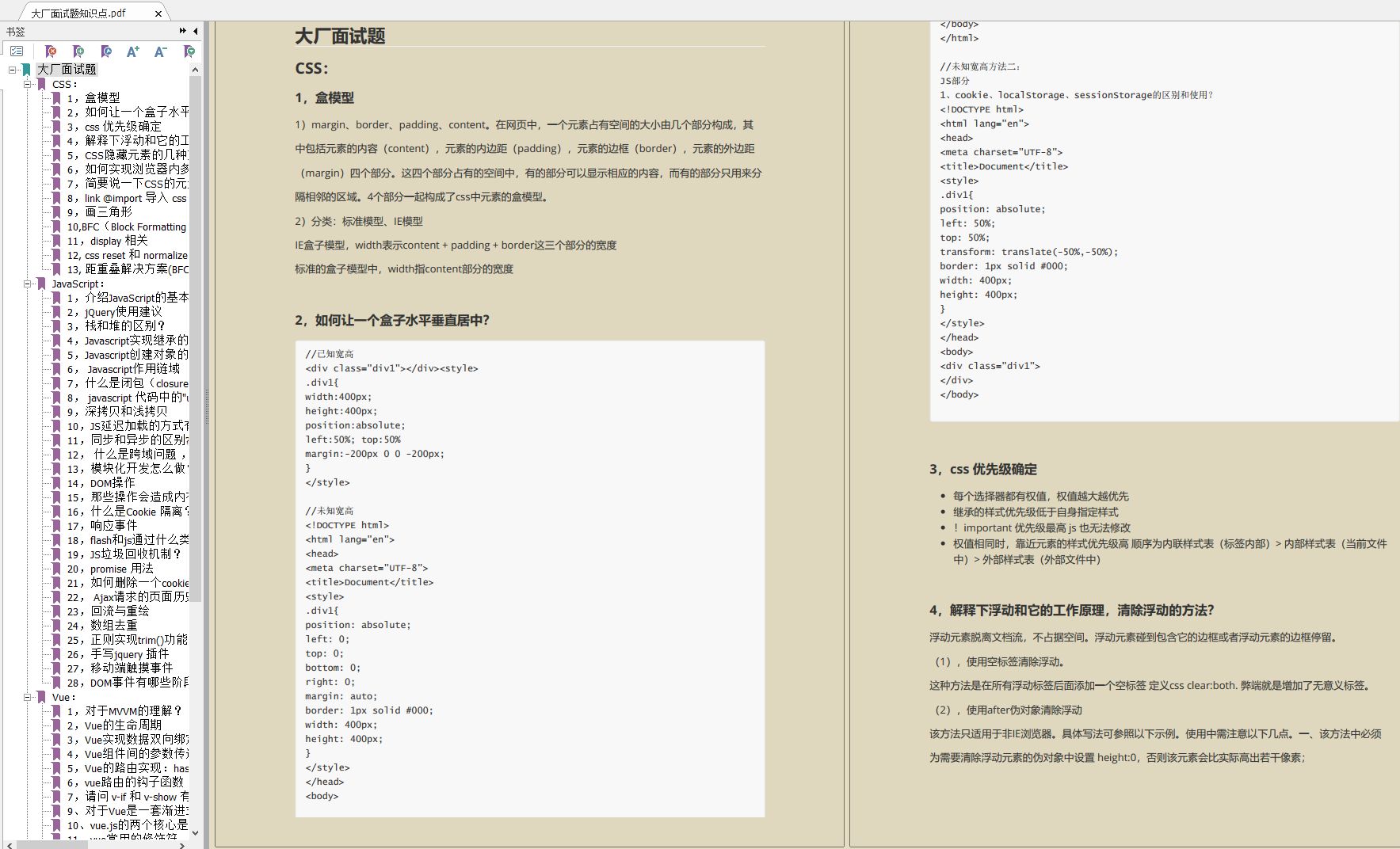1400x849 pixels.
Task: Click bookmark icon of 17，响应事件
Action: [x=56, y=526]
